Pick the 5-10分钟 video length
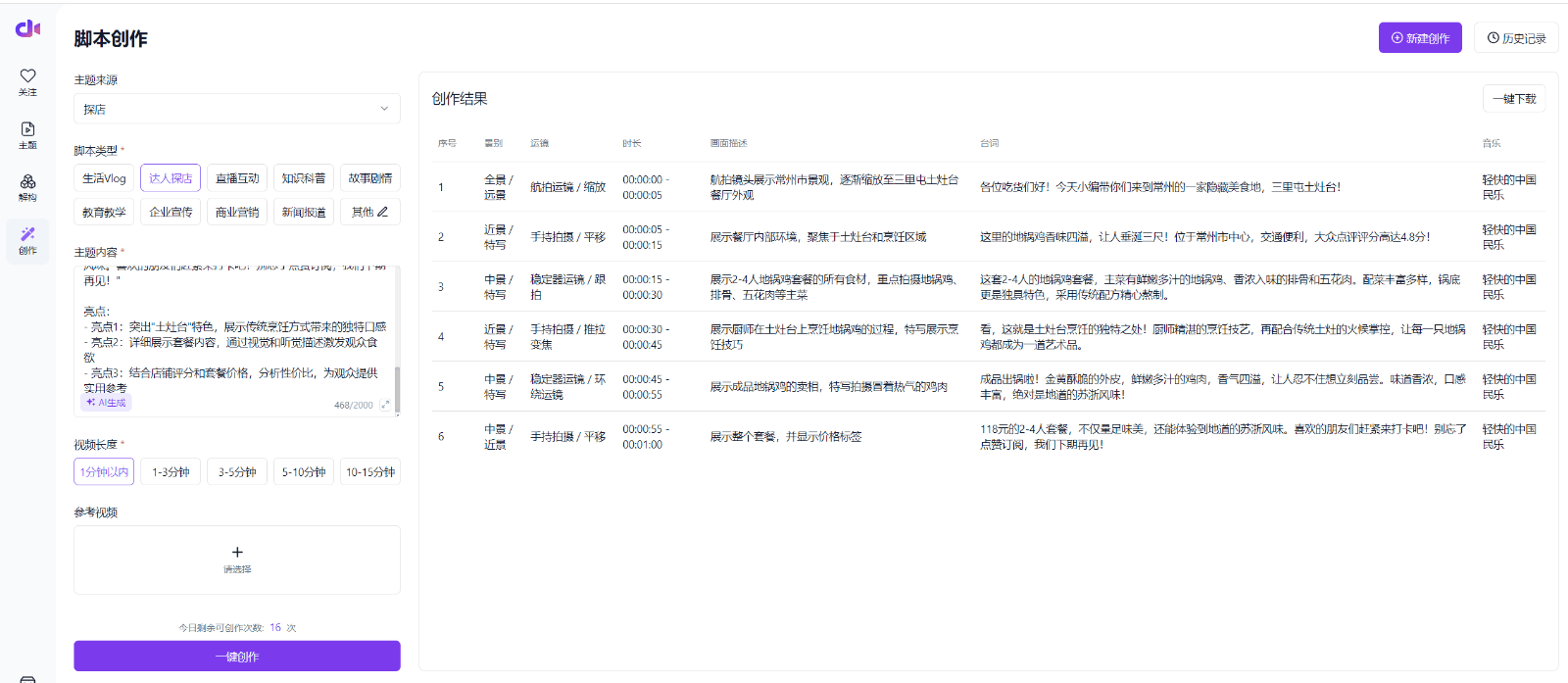1568x683 pixels. click(304, 472)
